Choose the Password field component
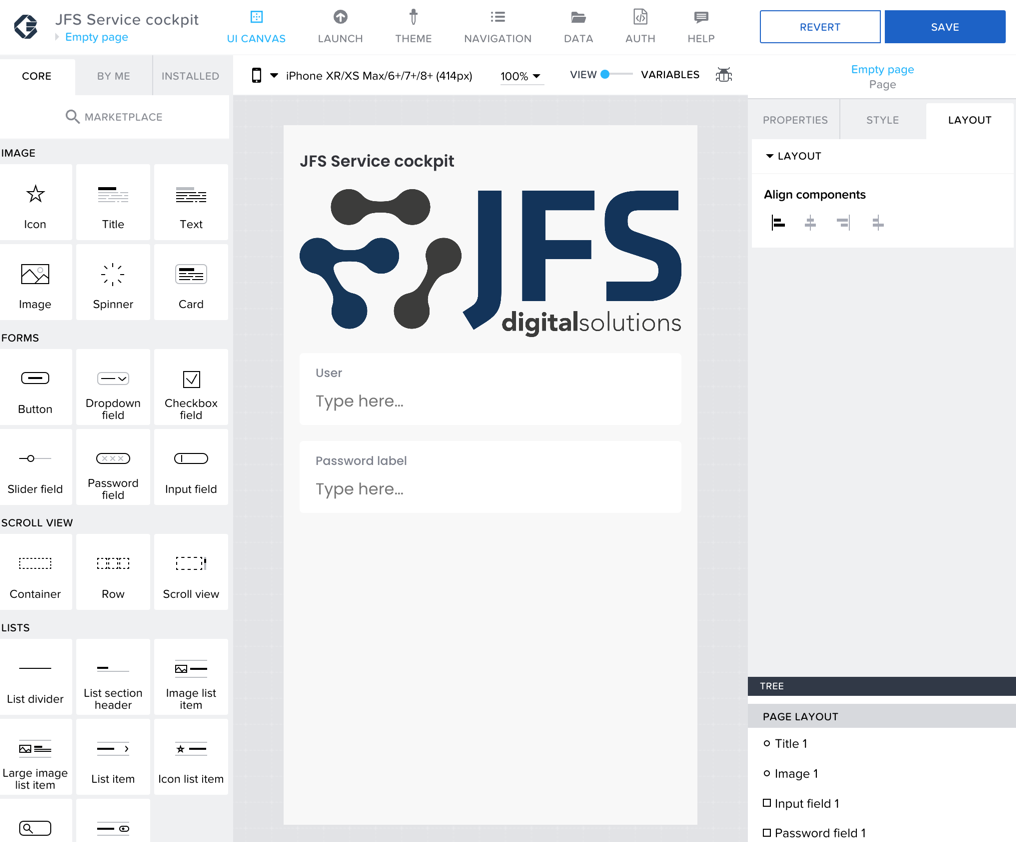Image resolution: width=1016 pixels, height=842 pixels. tap(113, 468)
